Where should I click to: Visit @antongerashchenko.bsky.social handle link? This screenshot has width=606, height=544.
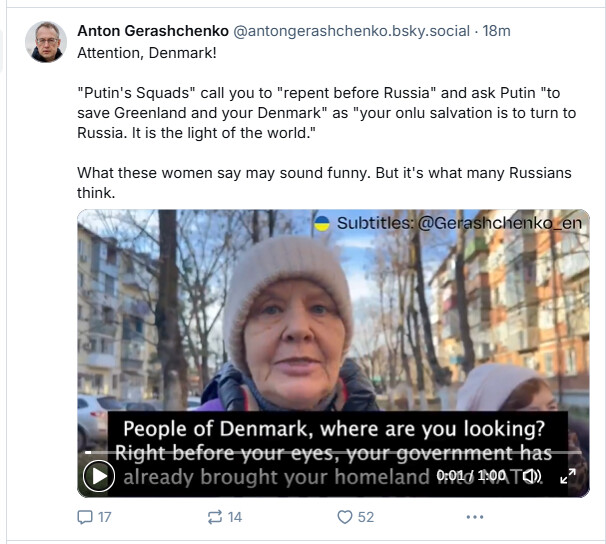point(351,31)
